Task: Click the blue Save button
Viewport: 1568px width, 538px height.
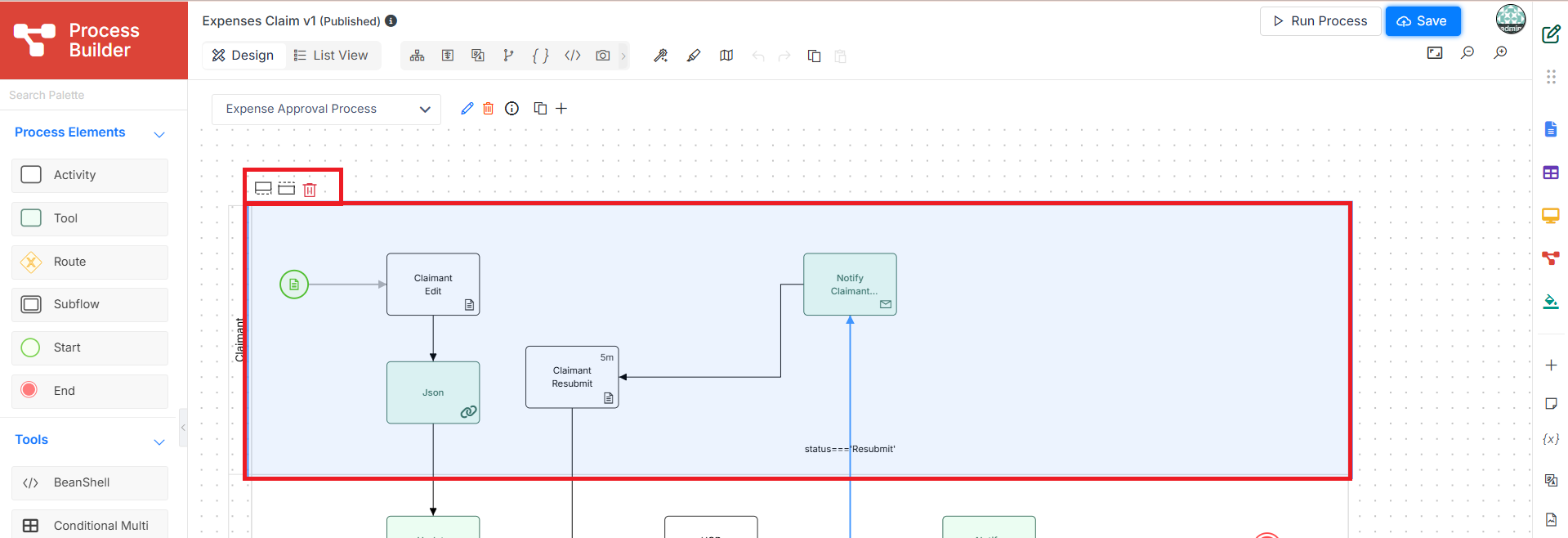Action: pos(1423,21)
